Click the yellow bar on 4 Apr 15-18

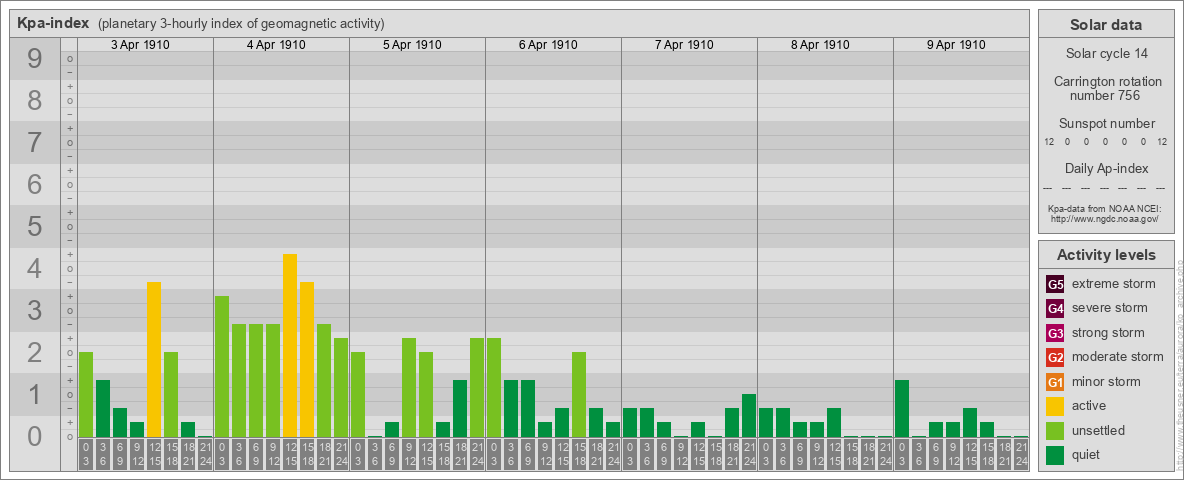click(307, 359)
